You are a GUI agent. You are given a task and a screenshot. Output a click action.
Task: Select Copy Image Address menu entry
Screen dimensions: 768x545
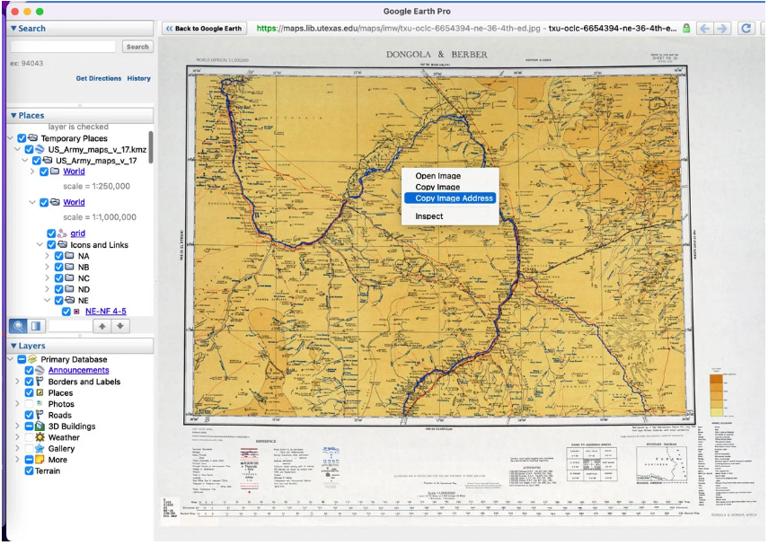(450, 198)
